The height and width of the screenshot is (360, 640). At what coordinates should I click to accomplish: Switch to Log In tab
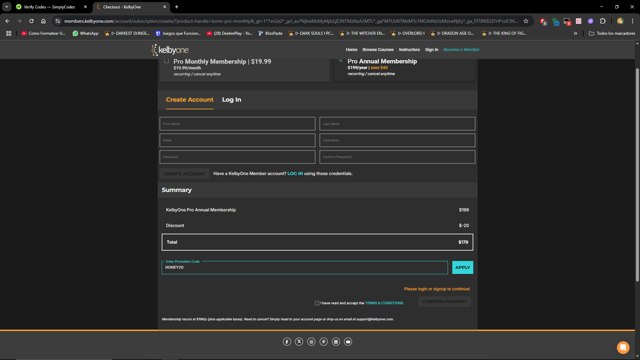(x=231, y=100)
